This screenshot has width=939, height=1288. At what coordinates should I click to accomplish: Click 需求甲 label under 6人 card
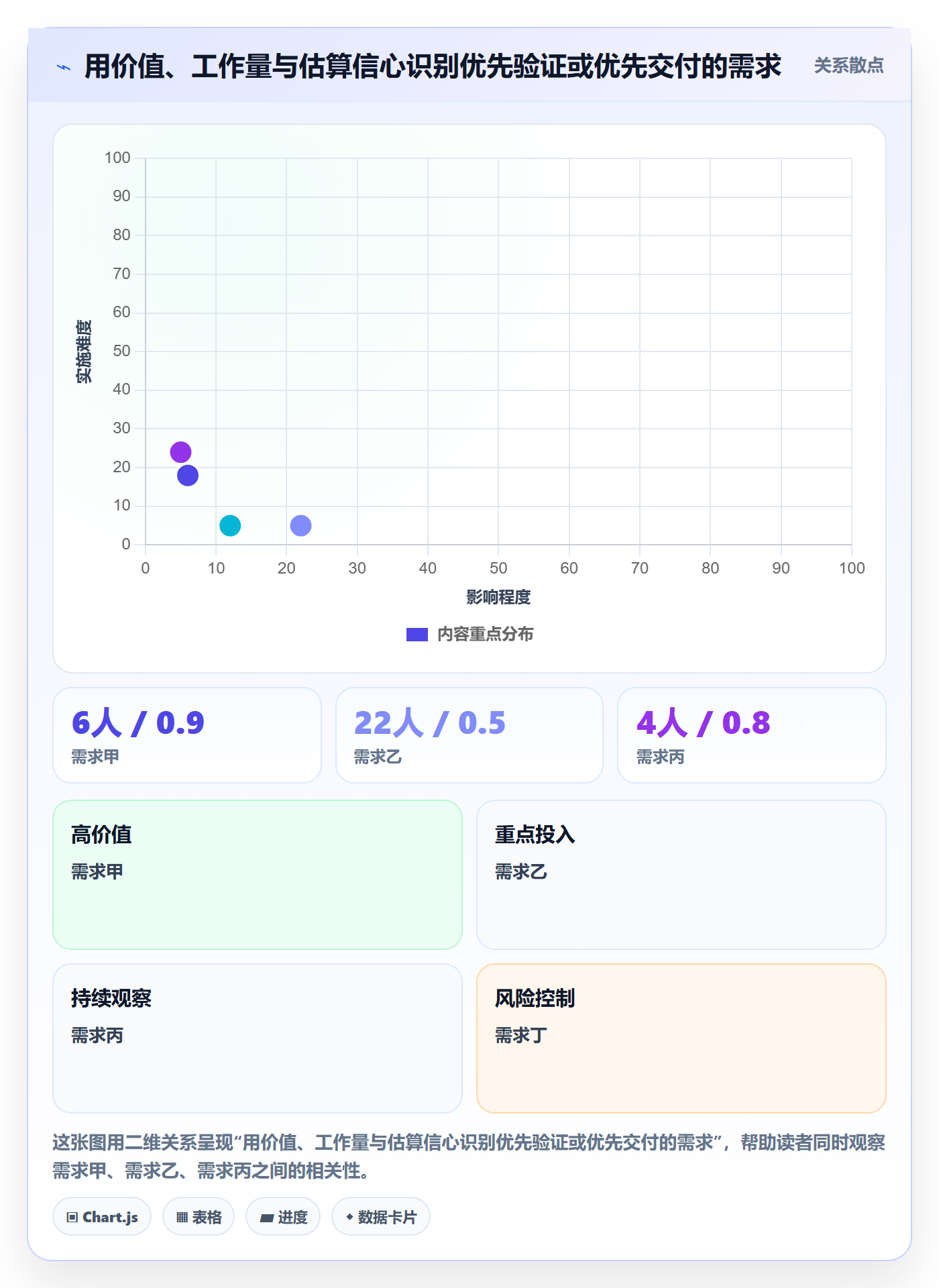95,757
